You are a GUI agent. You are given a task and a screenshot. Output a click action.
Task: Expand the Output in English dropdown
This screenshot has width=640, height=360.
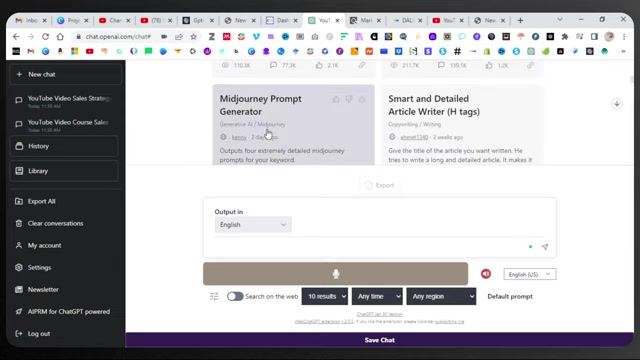pyautogui.click(x=253, y=224)
